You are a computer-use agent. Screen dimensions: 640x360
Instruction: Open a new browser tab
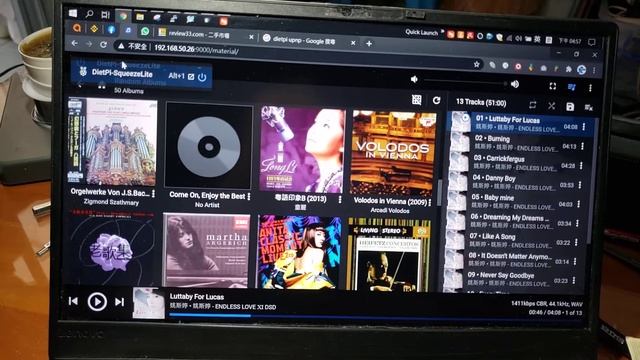tap(369, 43)
